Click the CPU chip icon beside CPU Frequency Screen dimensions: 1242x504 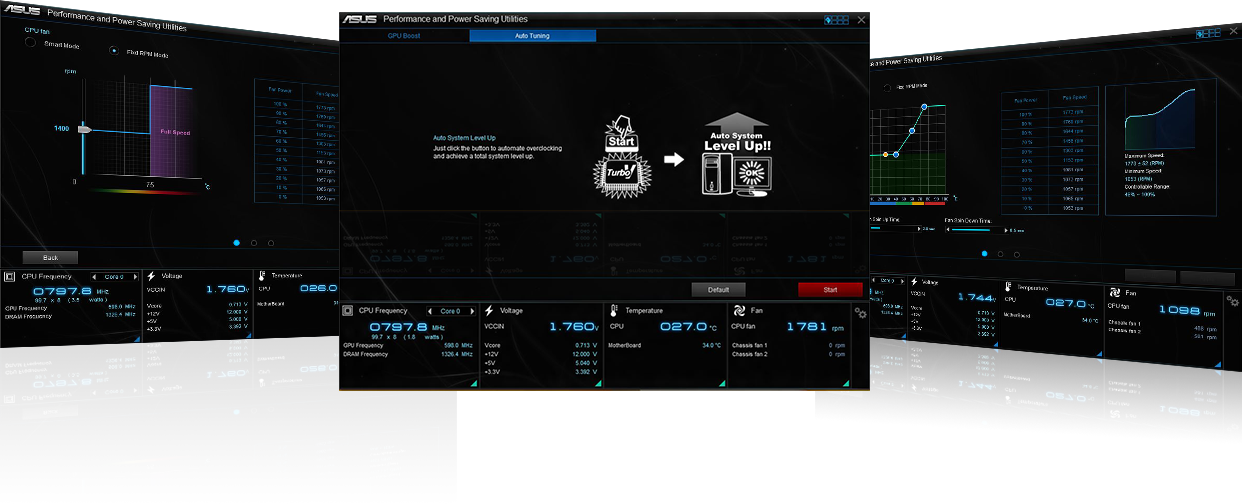click(348, 311)
